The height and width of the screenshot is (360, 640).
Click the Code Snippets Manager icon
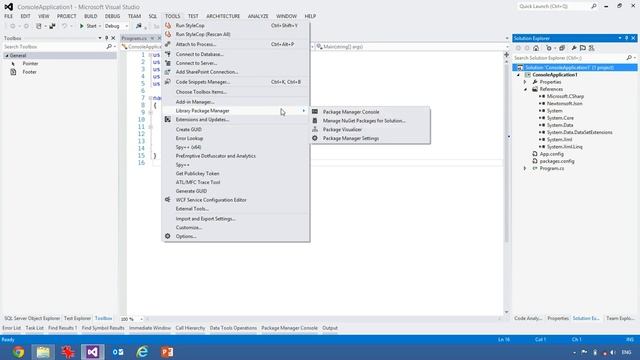[x=168, y=82]
